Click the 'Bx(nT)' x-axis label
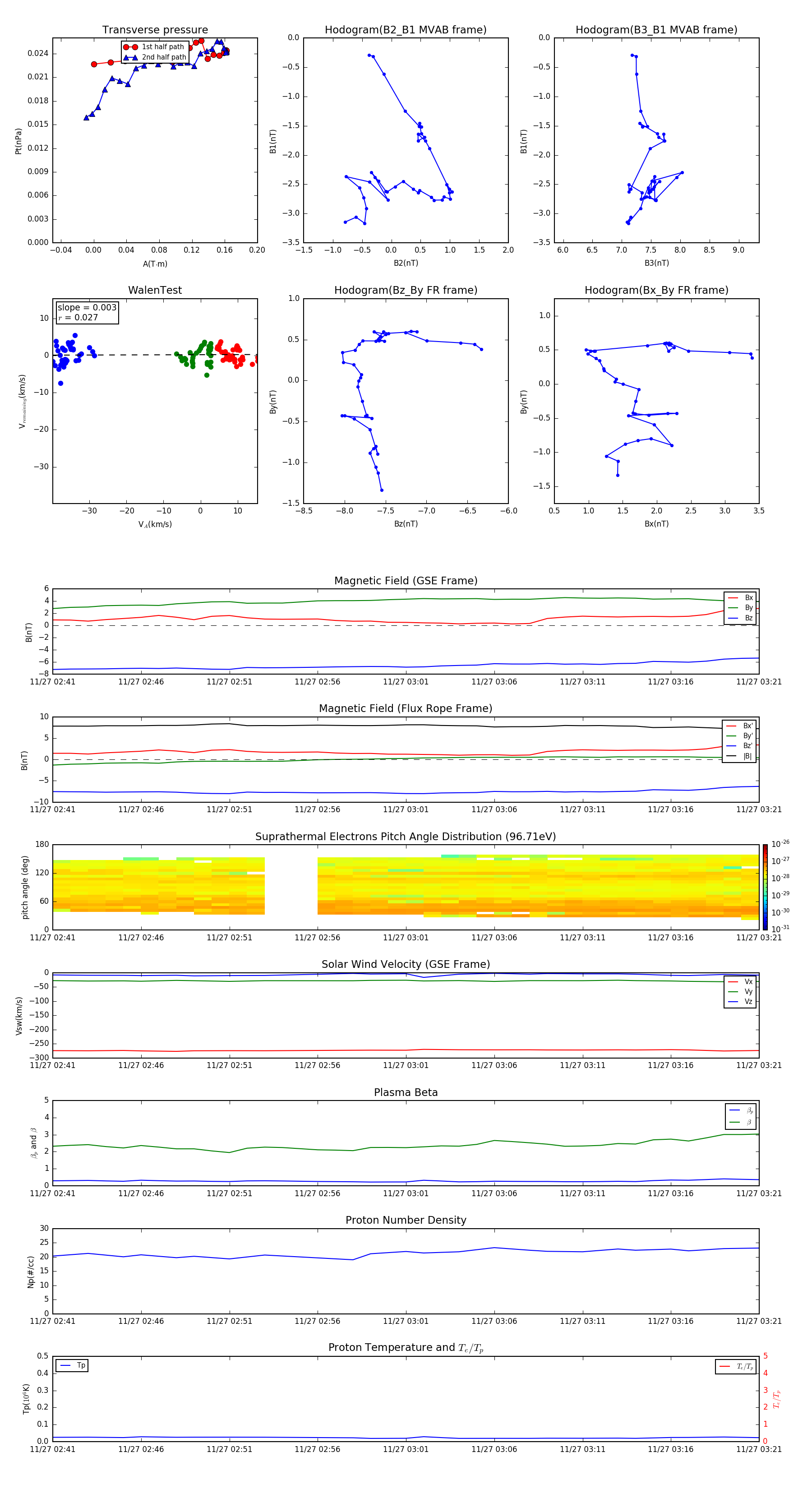The width and height of the screenshot is (812, 1489). point(656,524)
